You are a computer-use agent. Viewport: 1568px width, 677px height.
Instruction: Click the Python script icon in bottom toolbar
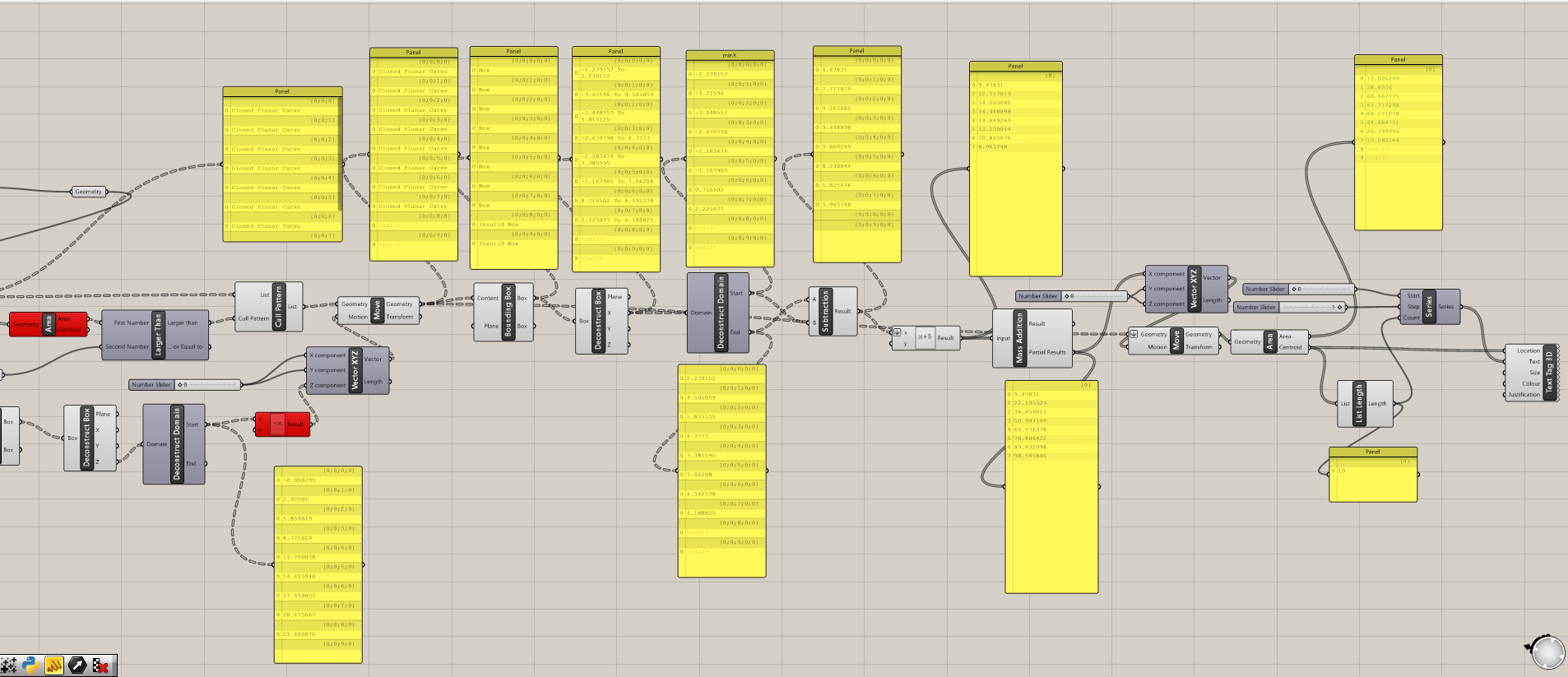coord(31,665)
